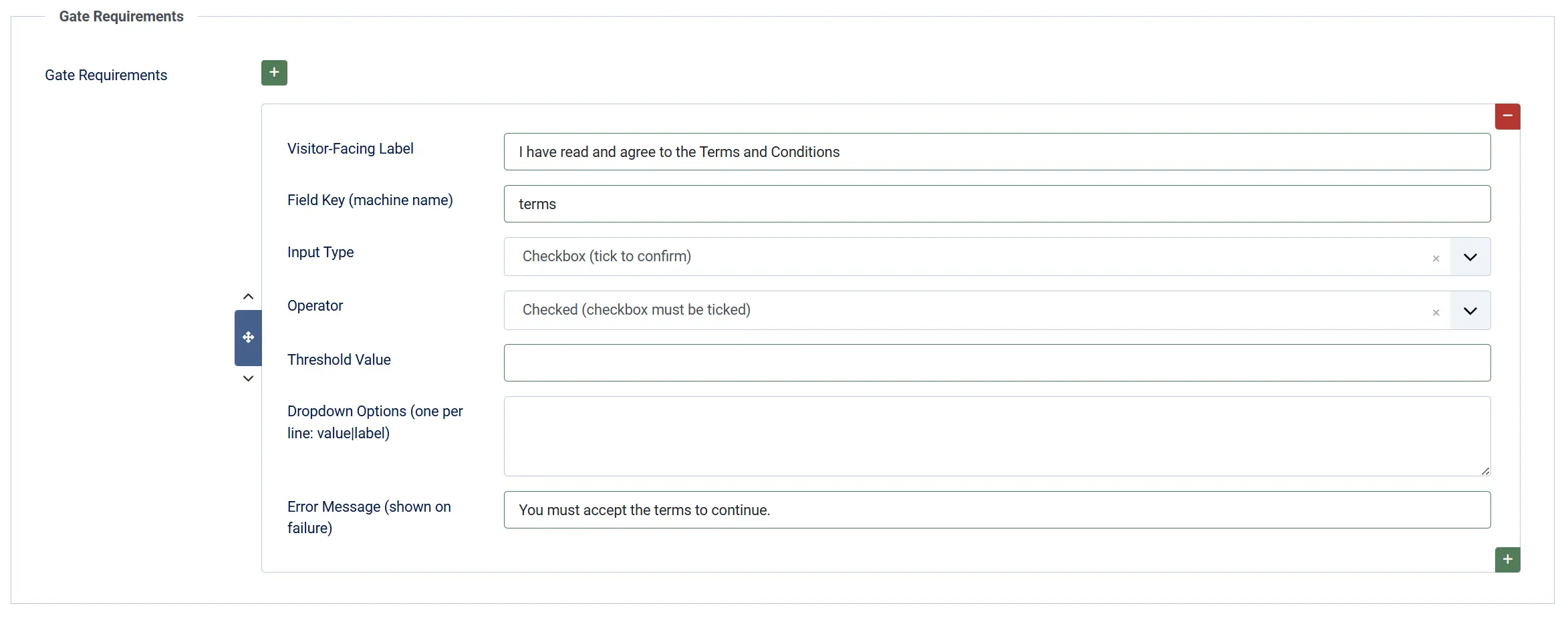The width and height of the screenshot is (1568, 622).
Task: Click the Gate Requirements fieldset legend title
Action: tap(121, 17)
